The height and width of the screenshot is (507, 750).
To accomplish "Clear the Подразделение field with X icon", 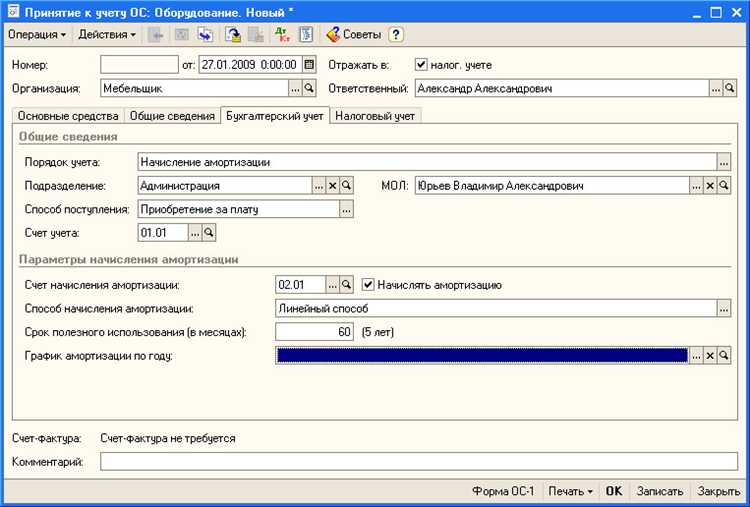I will click(x=333, y=186).
